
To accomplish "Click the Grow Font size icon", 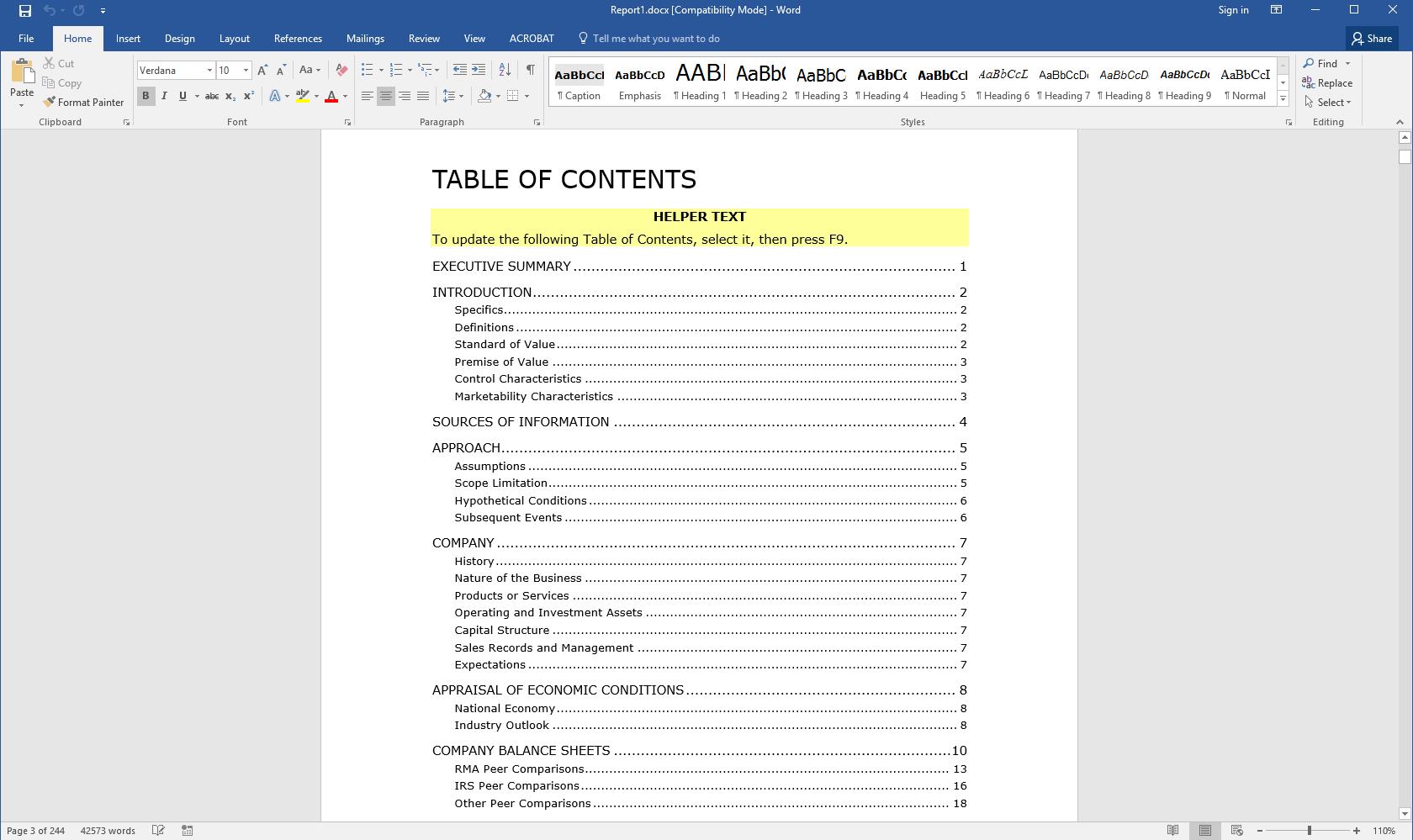I will [262, 70].
